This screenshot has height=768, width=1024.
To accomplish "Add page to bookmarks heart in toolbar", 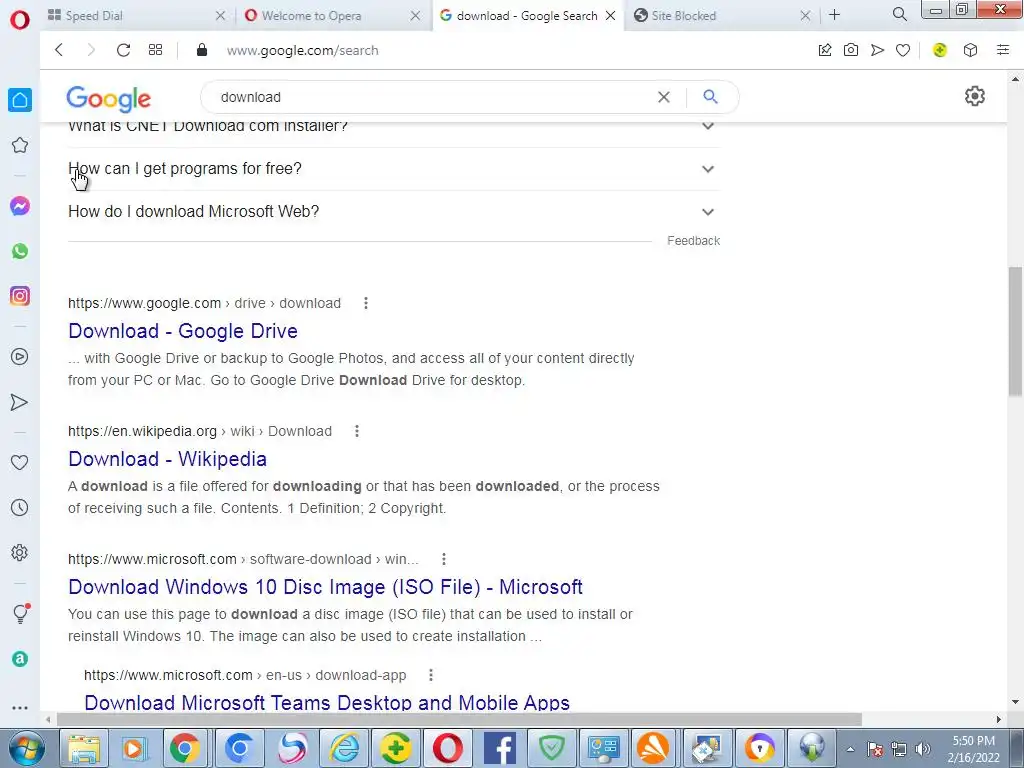I will (903, 50).
